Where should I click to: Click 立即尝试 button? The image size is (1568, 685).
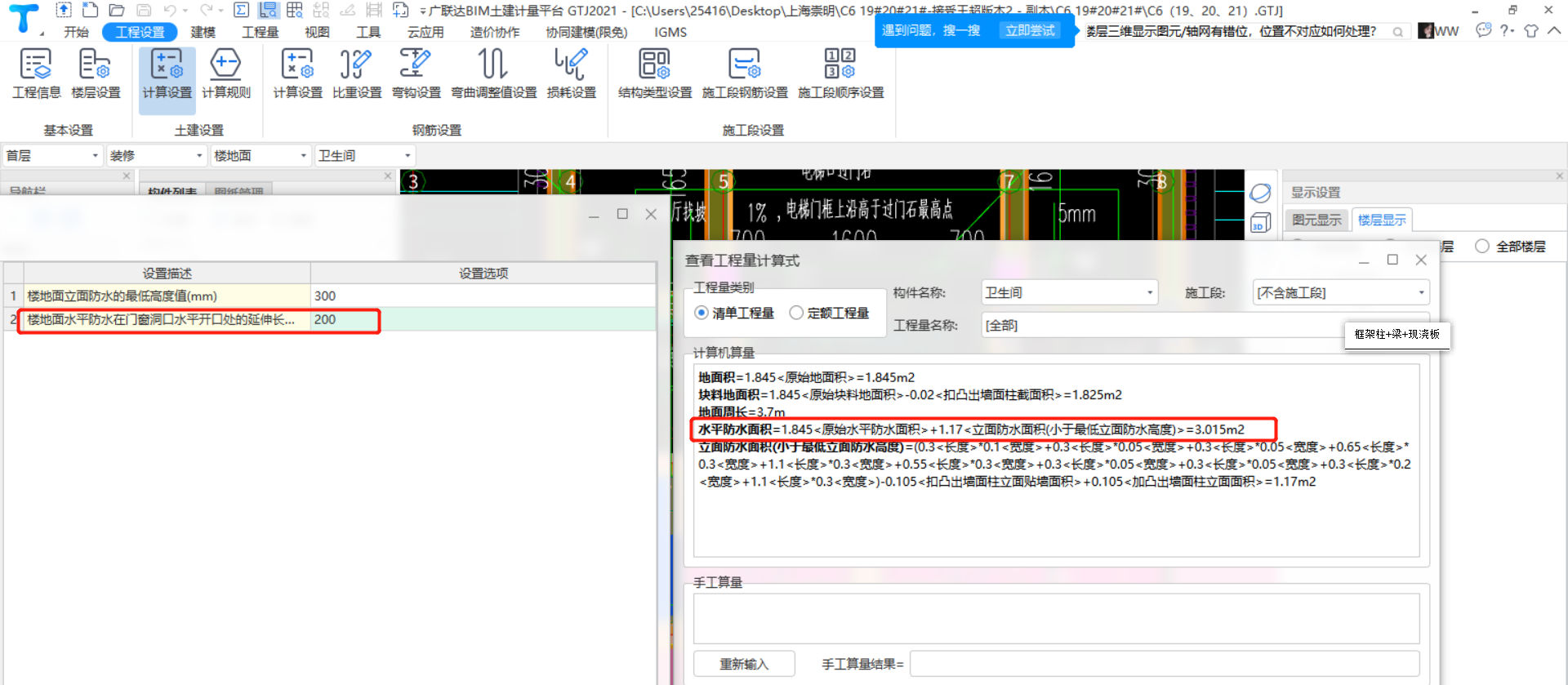(x=1030, y=30)
